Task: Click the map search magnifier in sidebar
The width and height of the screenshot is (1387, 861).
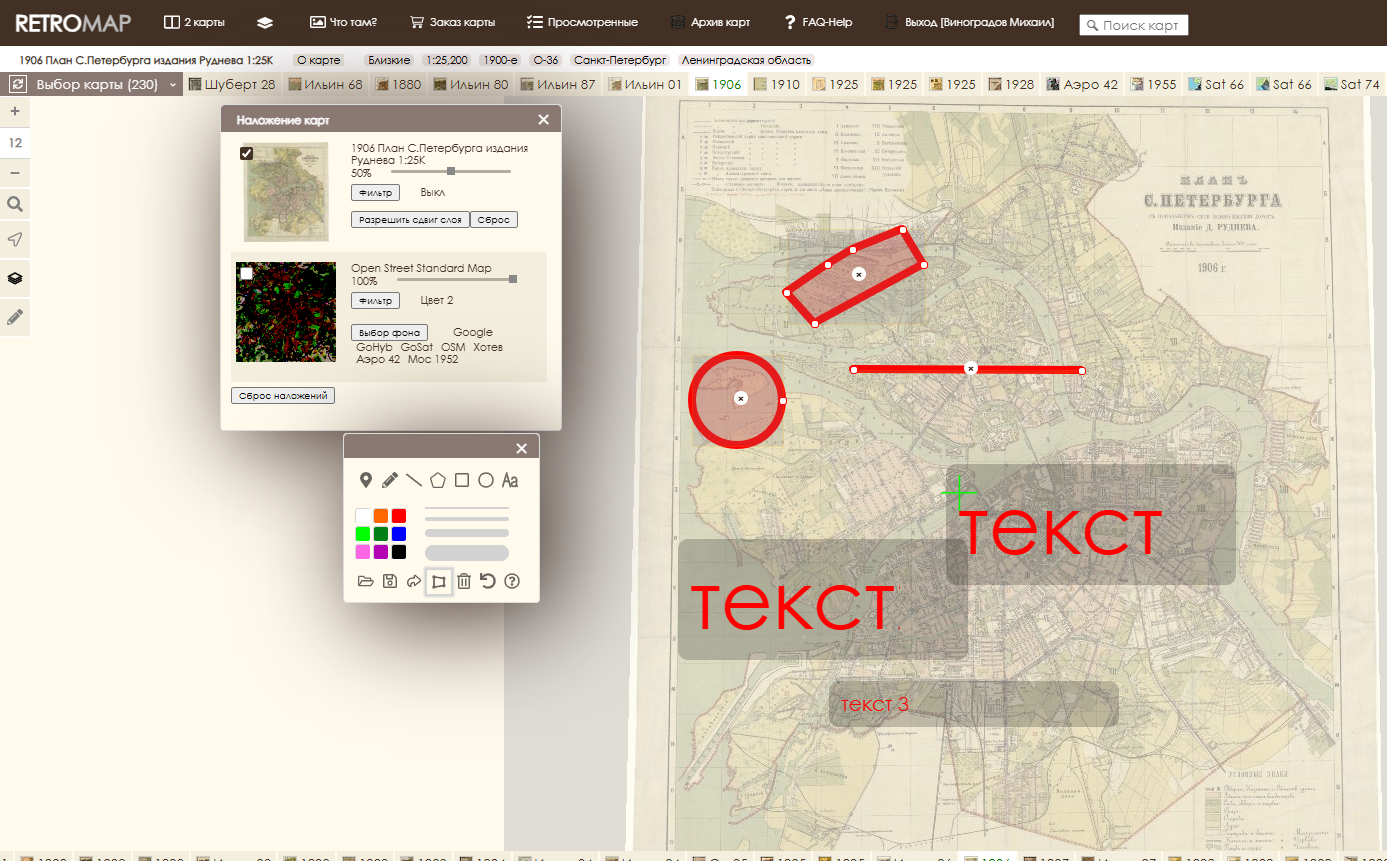Action: click(15, 205)
